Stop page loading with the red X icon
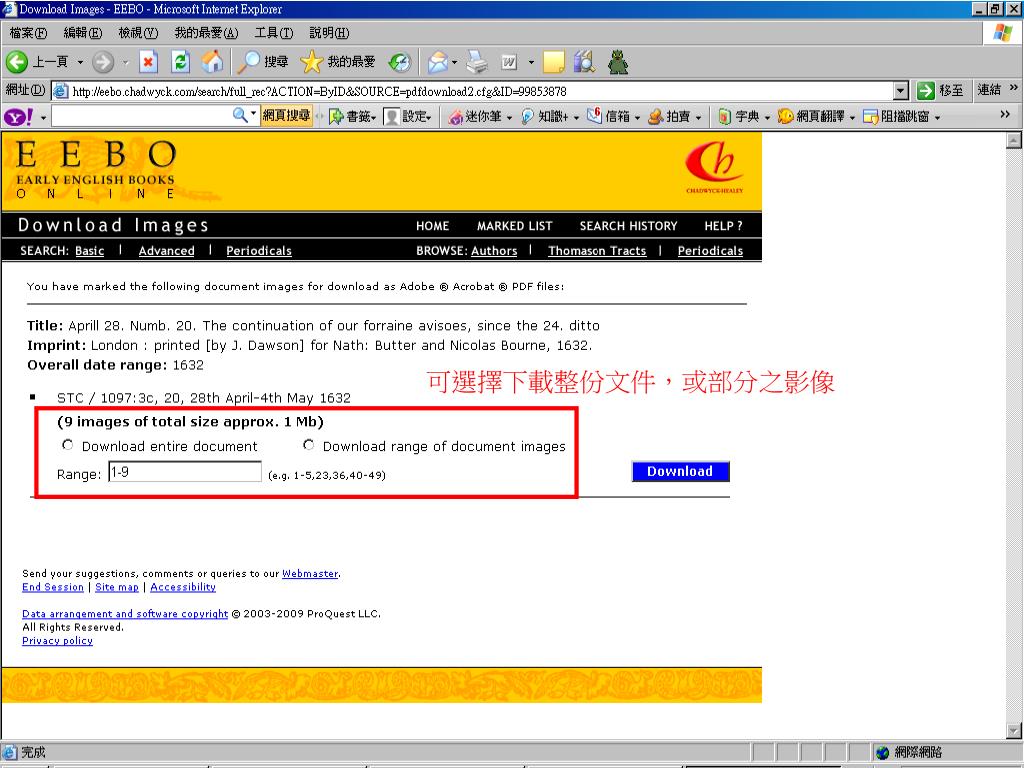This screenshot has width=1024, height=768. click(148, 62)
